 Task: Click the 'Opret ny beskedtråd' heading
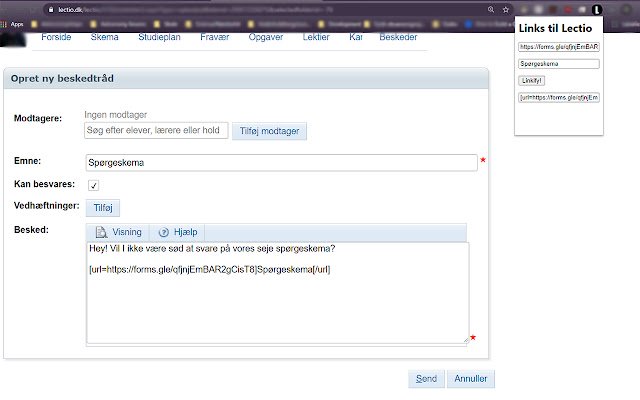(x=62, y=78)
